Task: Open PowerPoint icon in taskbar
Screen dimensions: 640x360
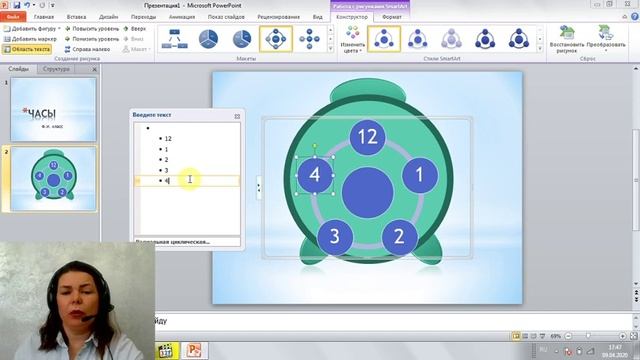Action: [194, 351]
